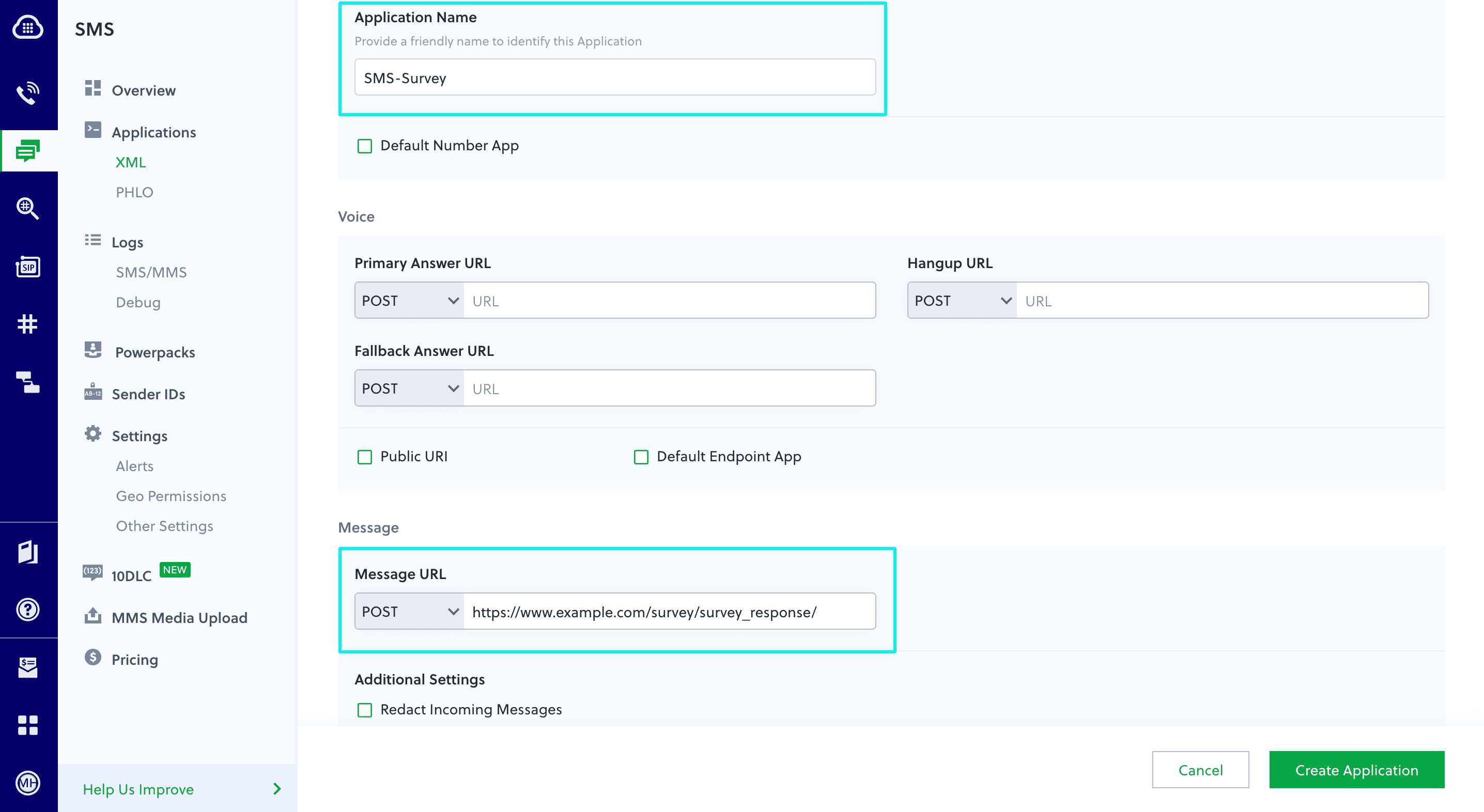Open the documentation book icon
The height and width of the screenshot is (812, 1484).
(x=29, y=553)
